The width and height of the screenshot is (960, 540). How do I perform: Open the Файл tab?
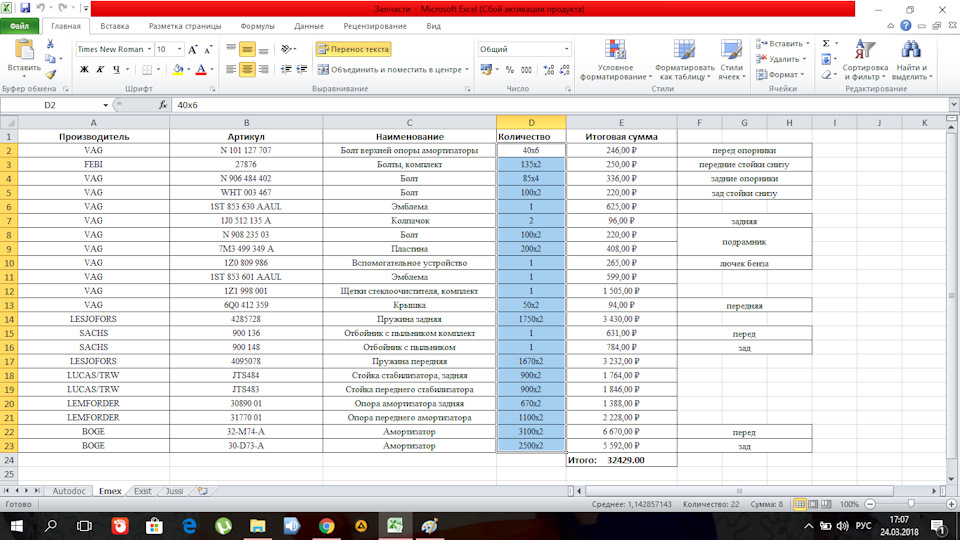[x=20, y=26]
